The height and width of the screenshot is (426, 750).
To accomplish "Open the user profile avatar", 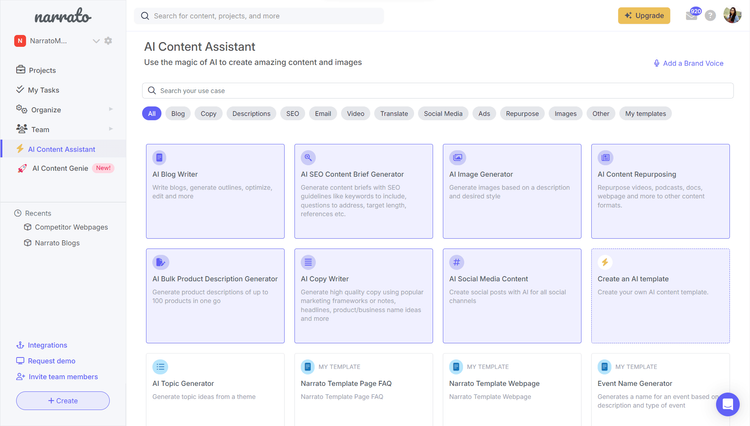I will 732,15.
